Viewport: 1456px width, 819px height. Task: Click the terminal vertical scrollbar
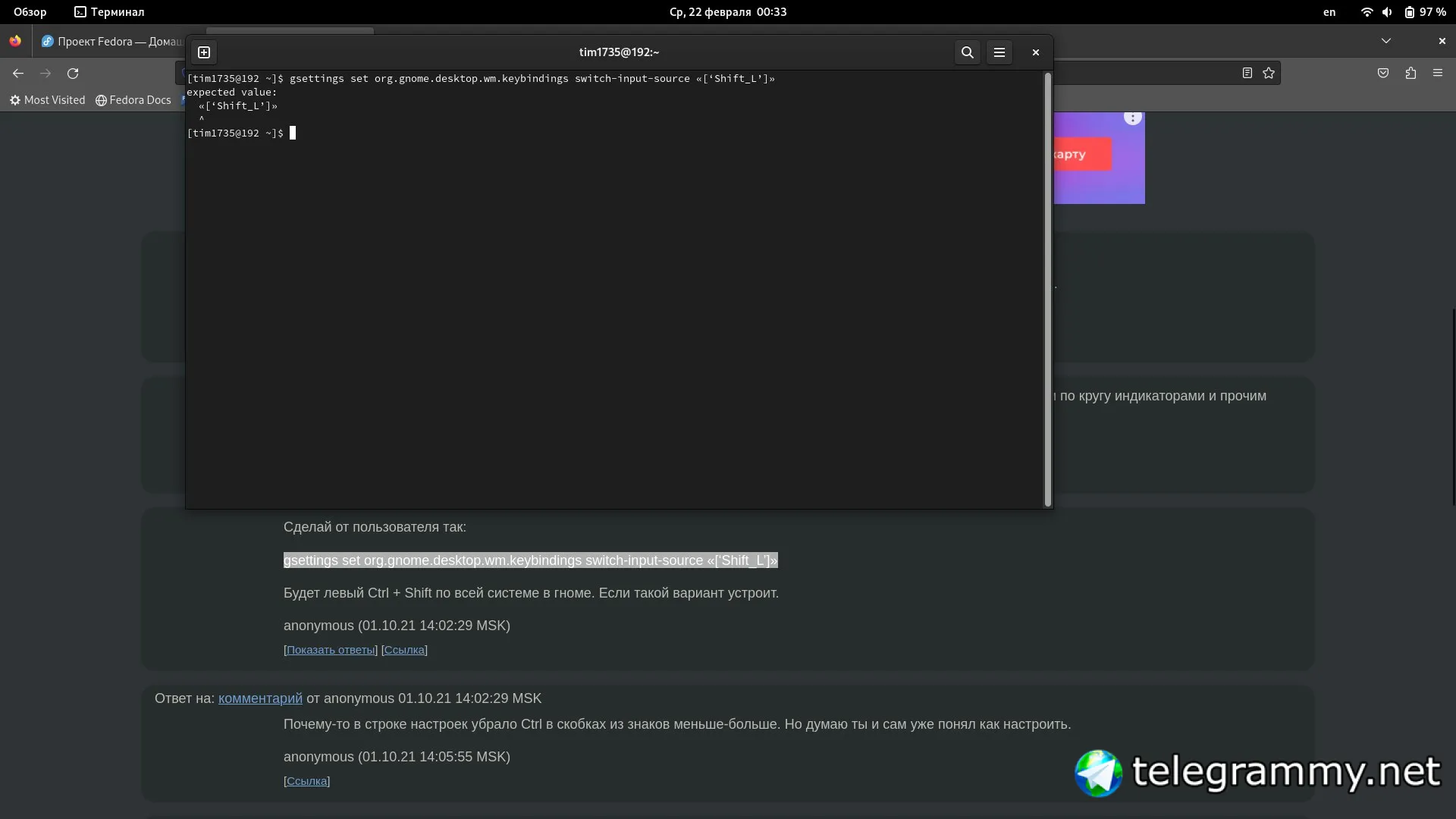pos(1048,288)
